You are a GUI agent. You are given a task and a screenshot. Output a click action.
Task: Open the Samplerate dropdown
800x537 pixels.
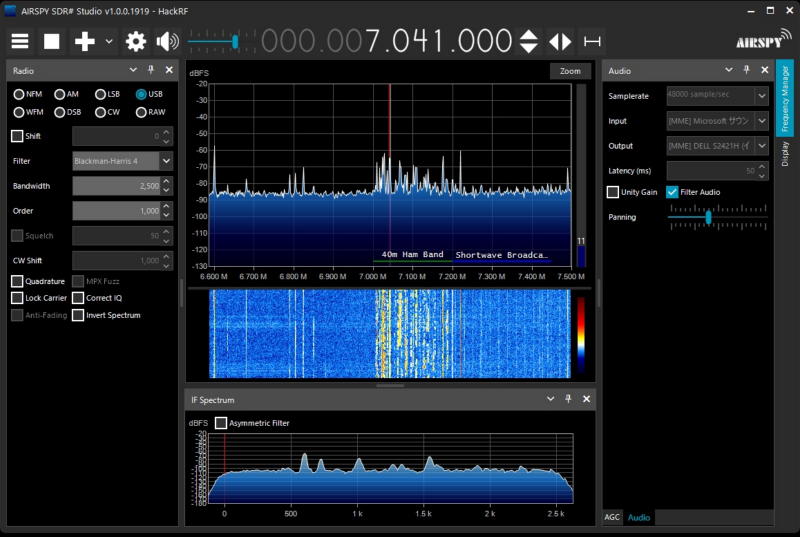coord(717,96)
